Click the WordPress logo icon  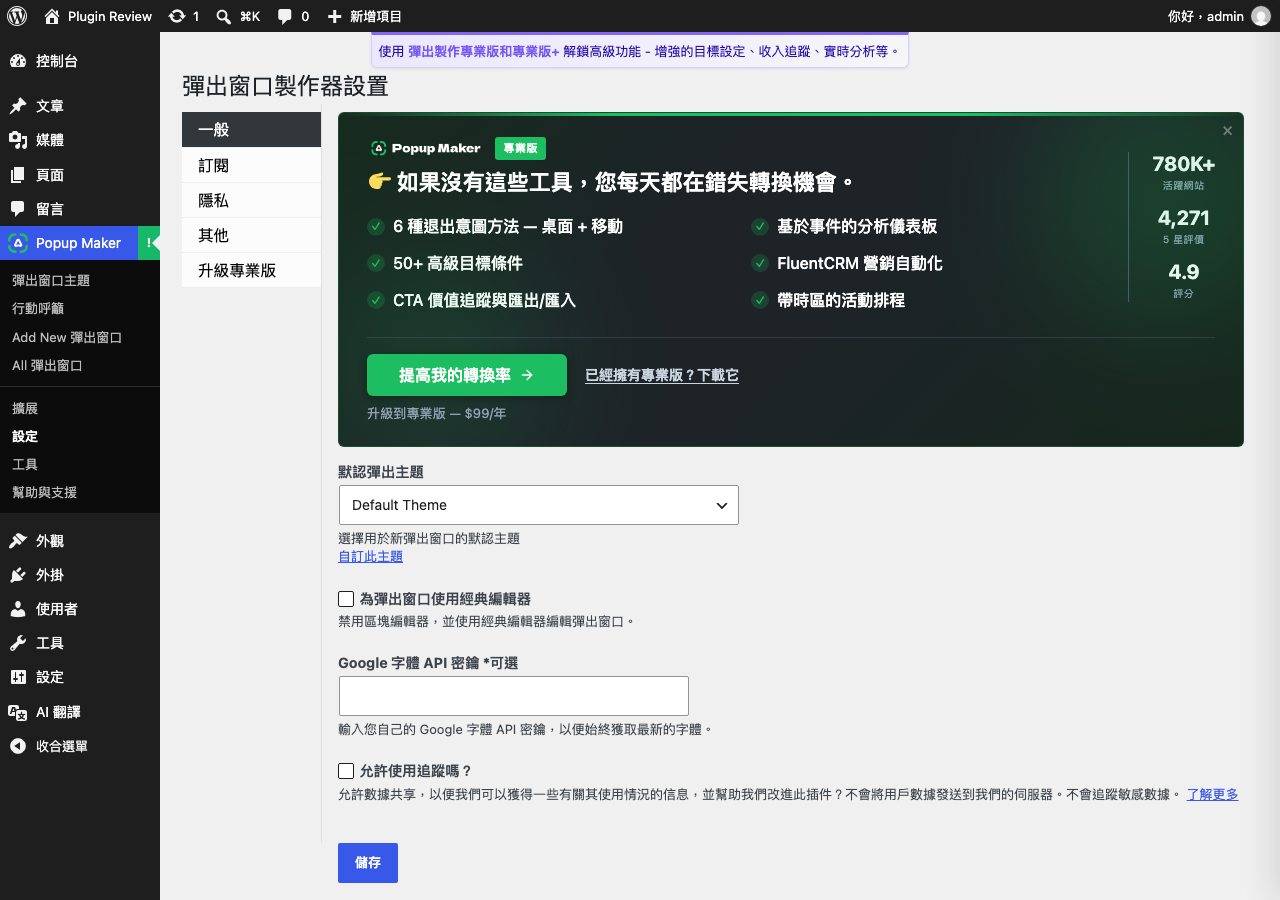pyautogui.click(x=17, y=16)
